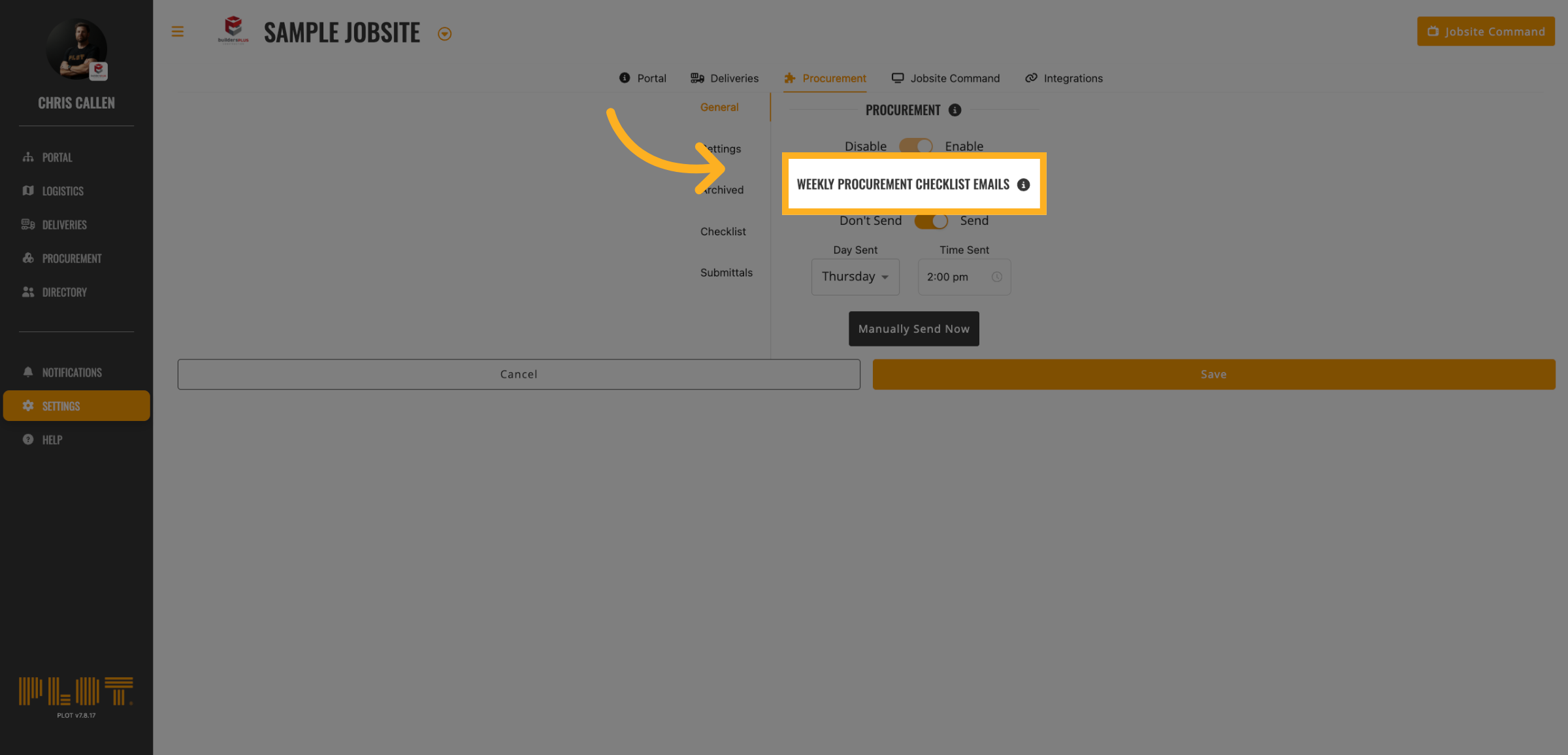Viewport: 1568px width, 755px height.
Task: Toggle the Don't Send/Send email switch
Action: coord(931,221)
